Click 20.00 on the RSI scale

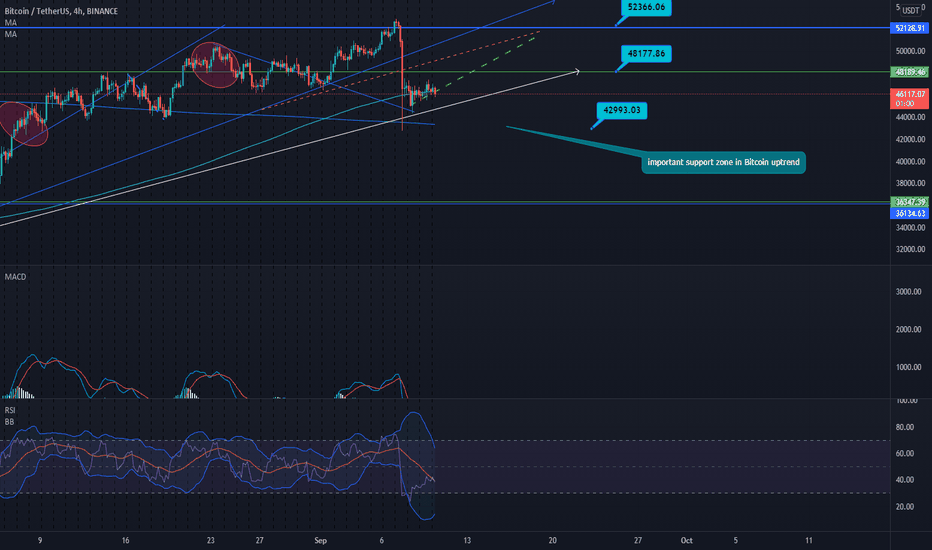click(905, 506)
